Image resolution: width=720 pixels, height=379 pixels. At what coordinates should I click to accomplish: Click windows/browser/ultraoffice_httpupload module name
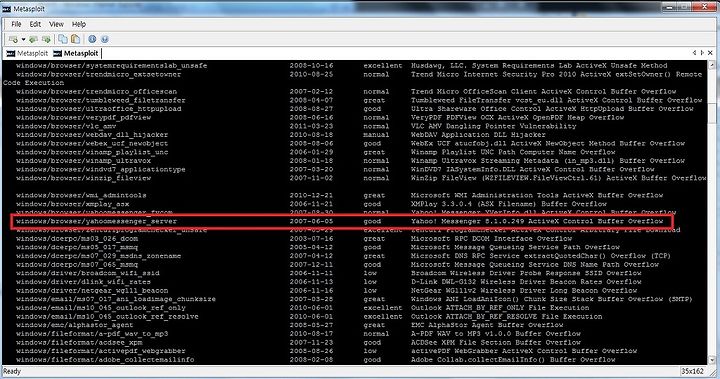pos(98,109)
